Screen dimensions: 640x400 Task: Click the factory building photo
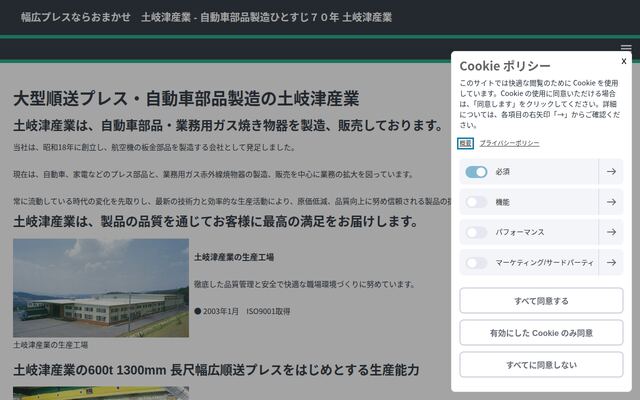pos(101,288)
